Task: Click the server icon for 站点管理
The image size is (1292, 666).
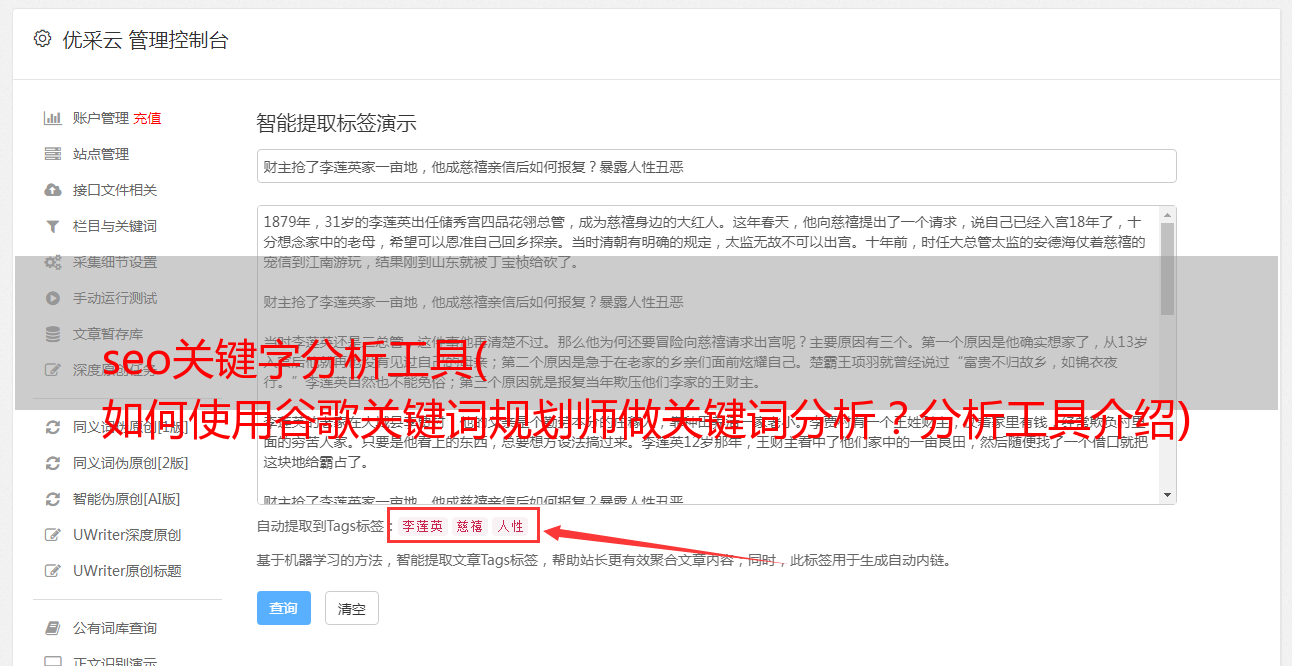Action: point(53,154)
